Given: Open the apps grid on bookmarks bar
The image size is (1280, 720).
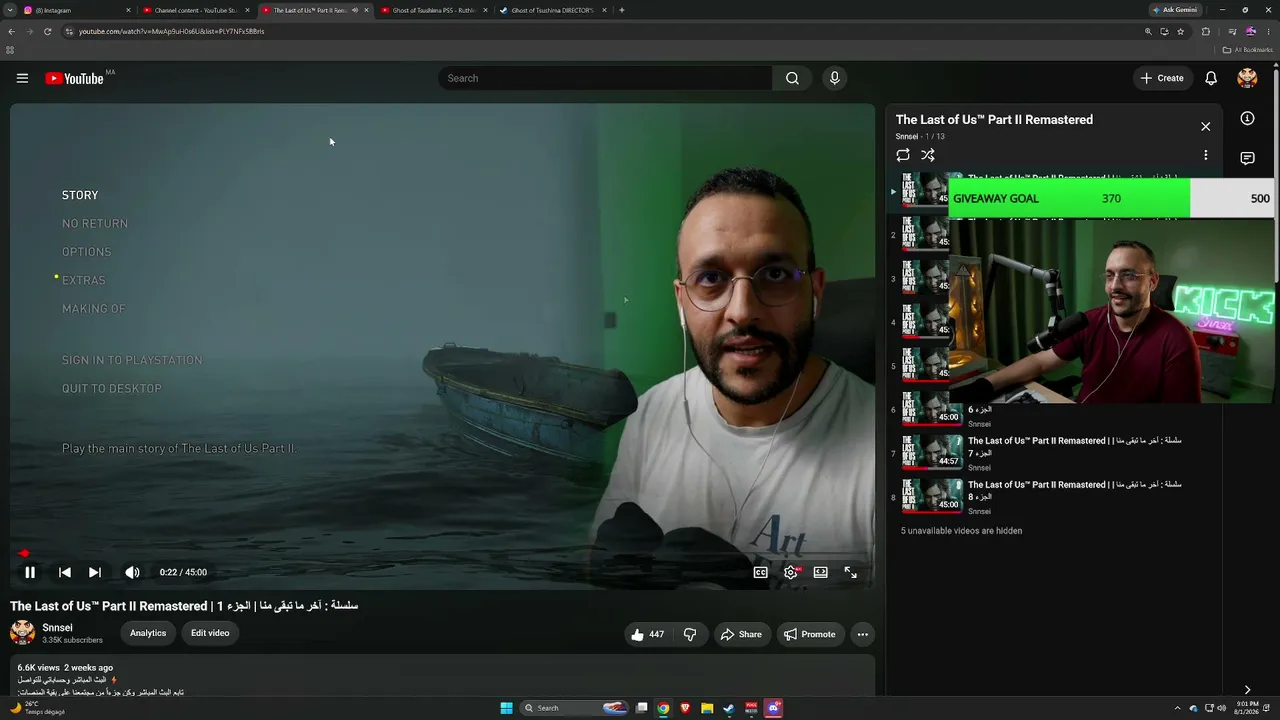Looking at the screenshot, I should coord(10,50).
